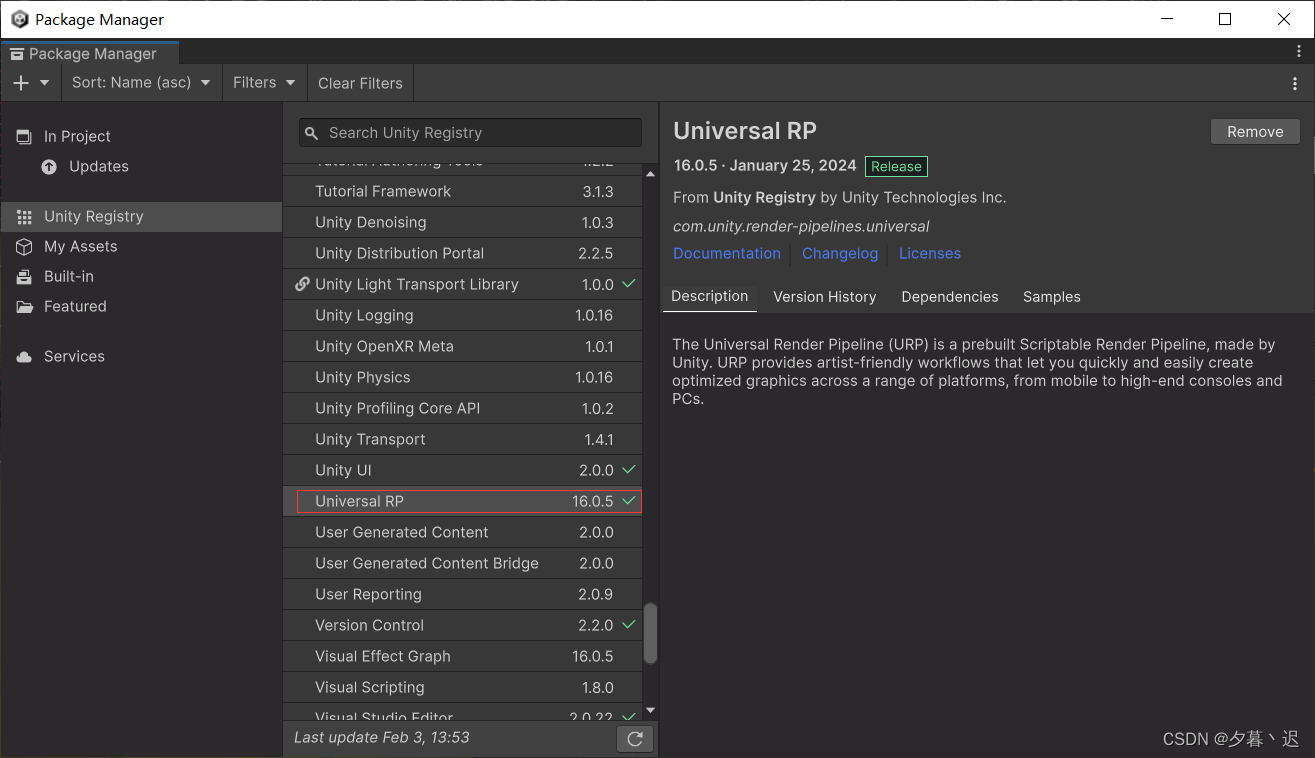This screenshot has width=1315, height=758.
Task: Click the Services cloud icon
Action: tap(24, 356)
